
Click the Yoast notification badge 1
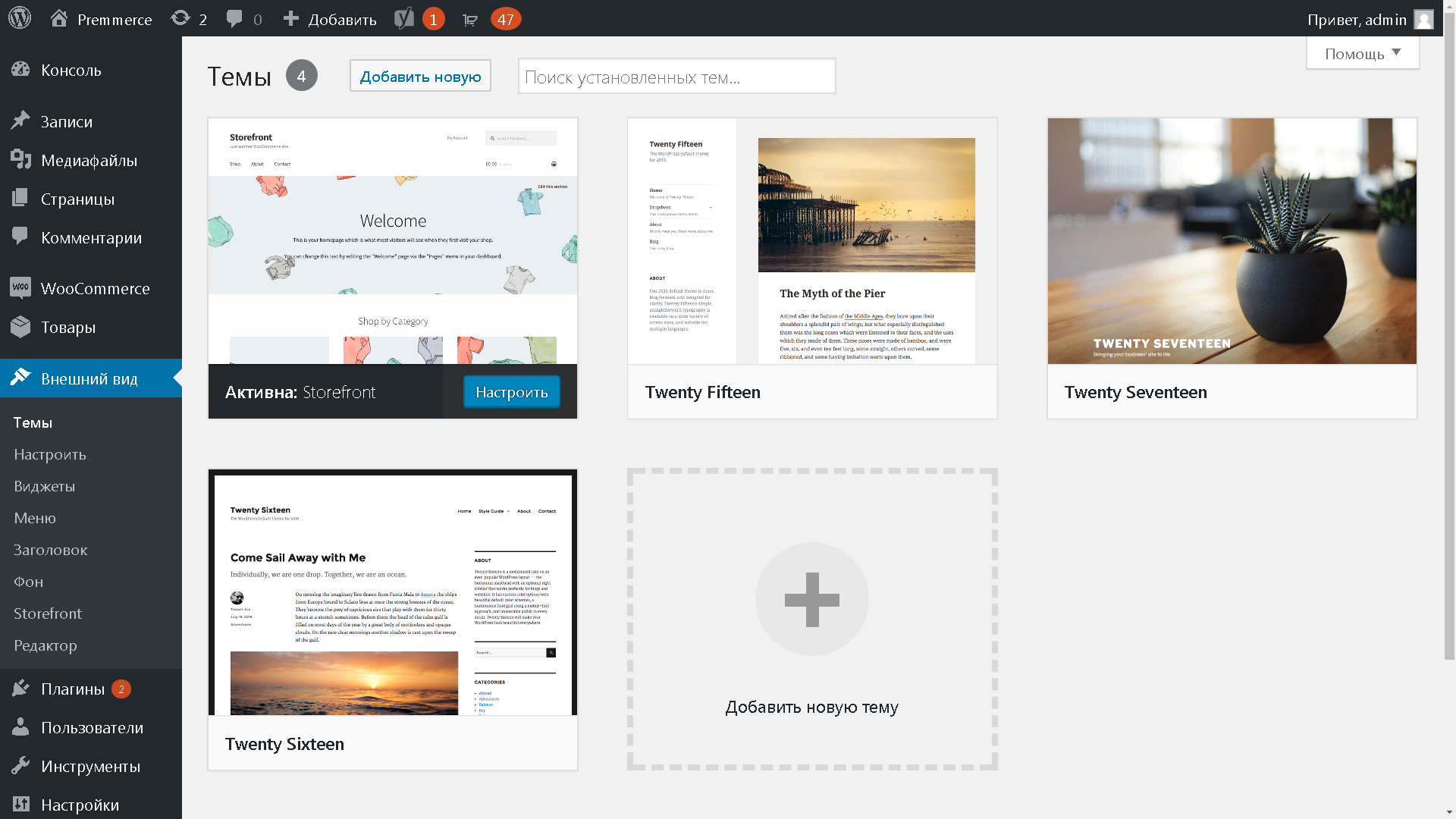(x=433, y=19)
